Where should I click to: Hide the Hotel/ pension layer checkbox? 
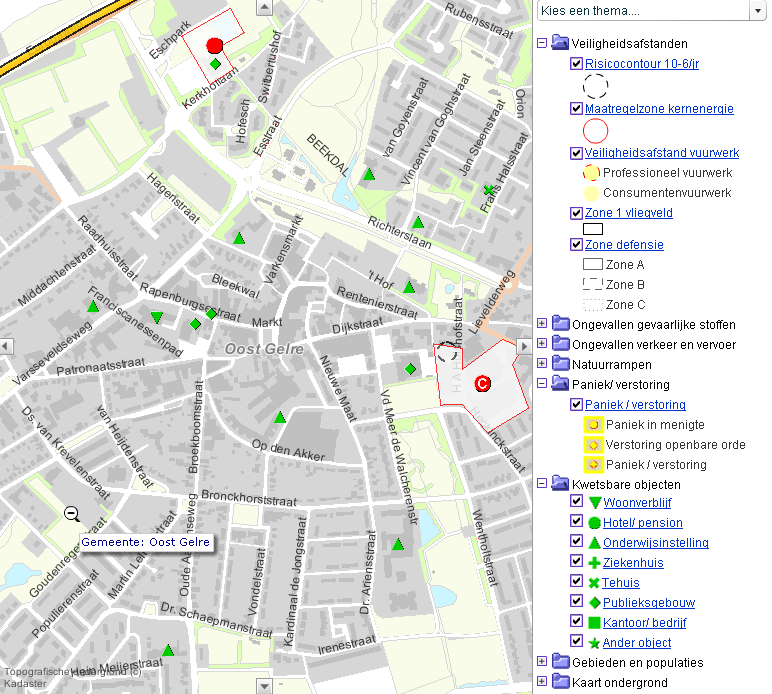576,521
